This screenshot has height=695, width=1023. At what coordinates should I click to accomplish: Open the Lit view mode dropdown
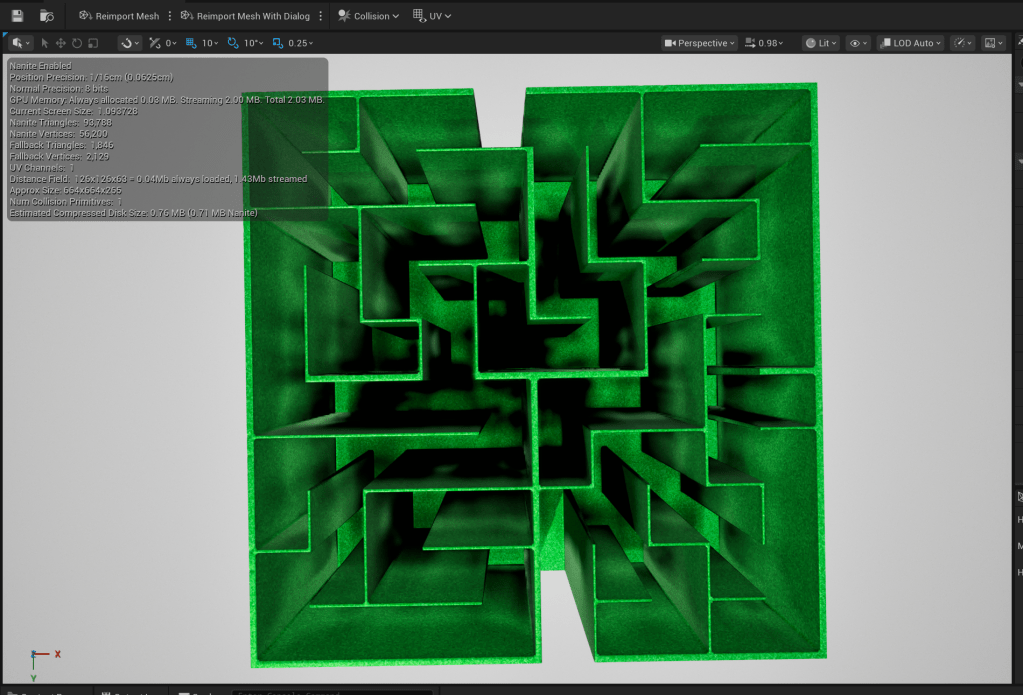(821, 43)
